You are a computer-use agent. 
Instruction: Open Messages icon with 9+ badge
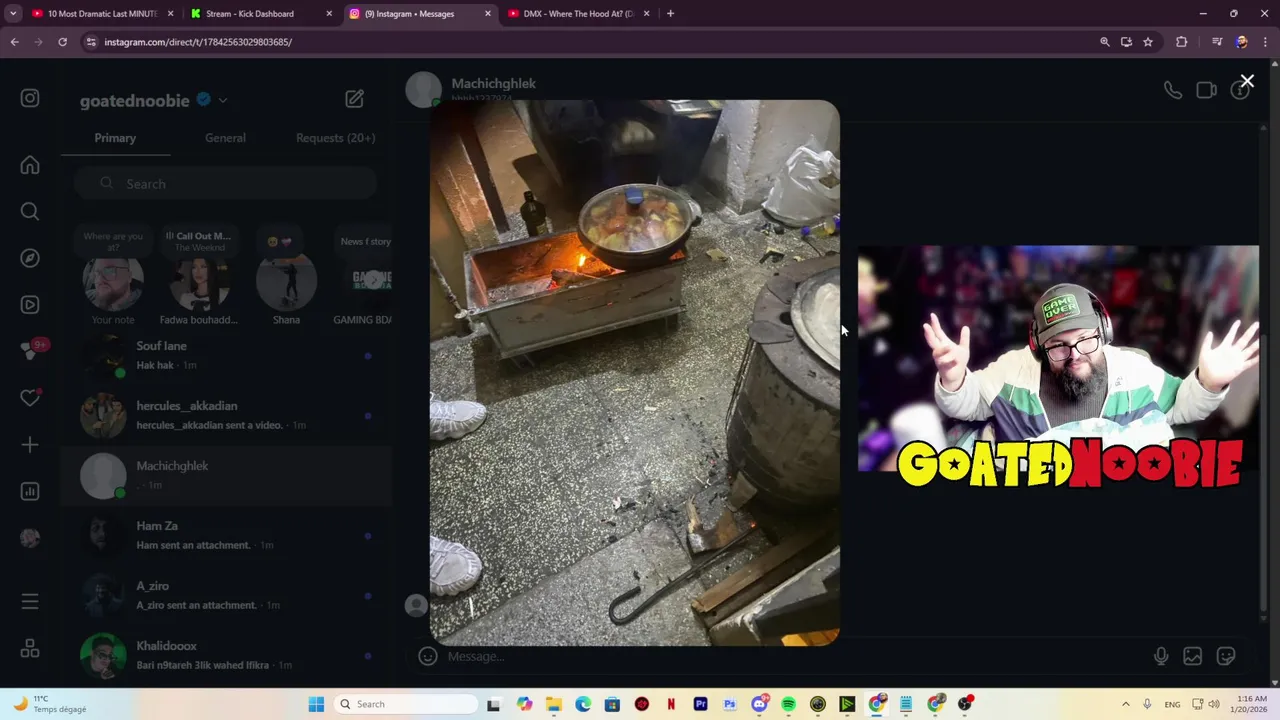coord(32,350)
